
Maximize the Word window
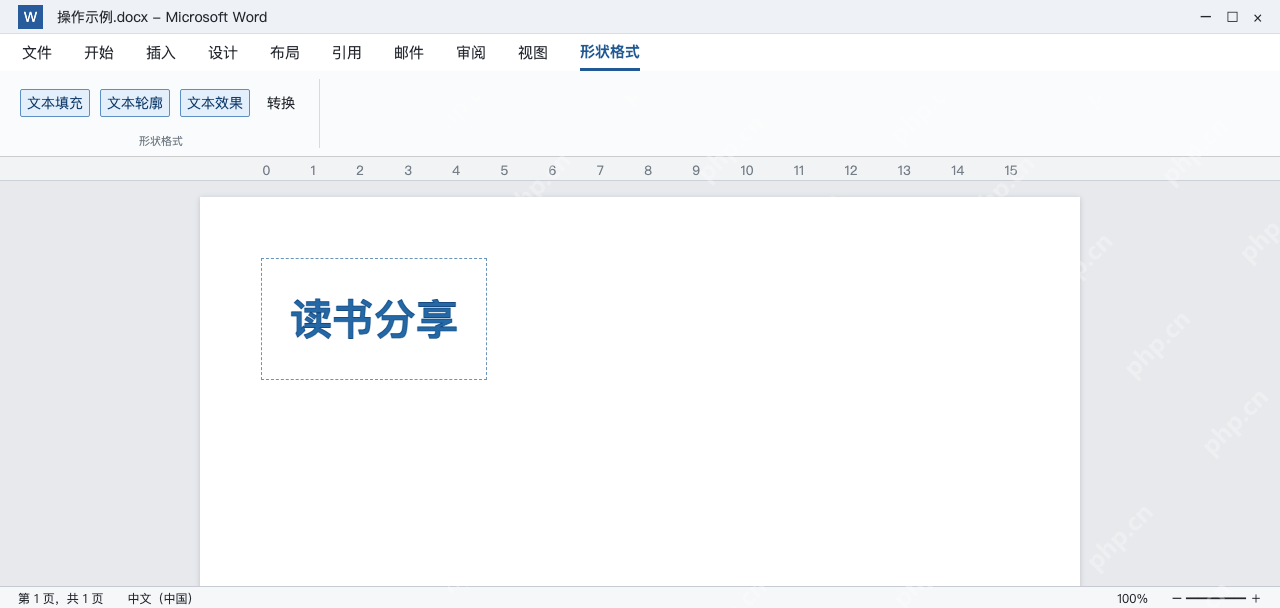coord(1232,17)
